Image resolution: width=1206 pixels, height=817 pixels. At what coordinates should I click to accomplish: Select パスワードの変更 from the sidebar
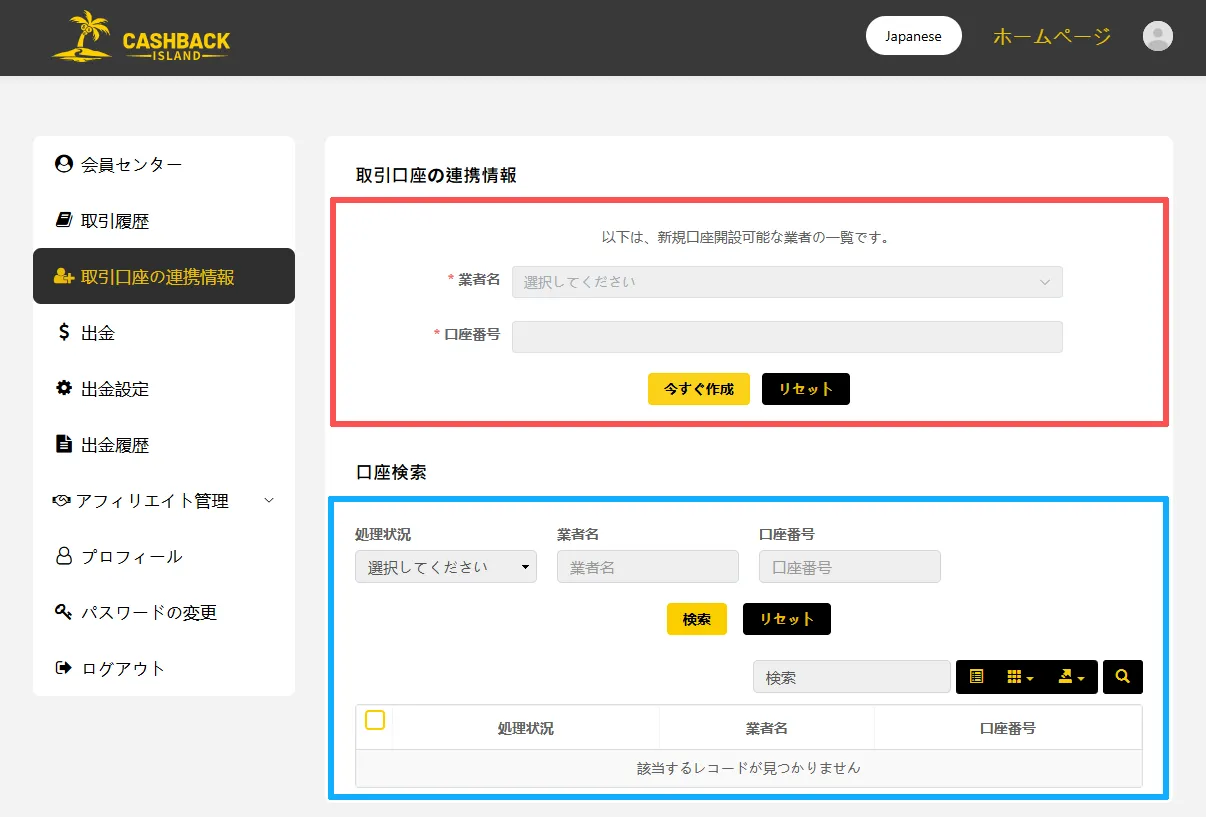148,612
